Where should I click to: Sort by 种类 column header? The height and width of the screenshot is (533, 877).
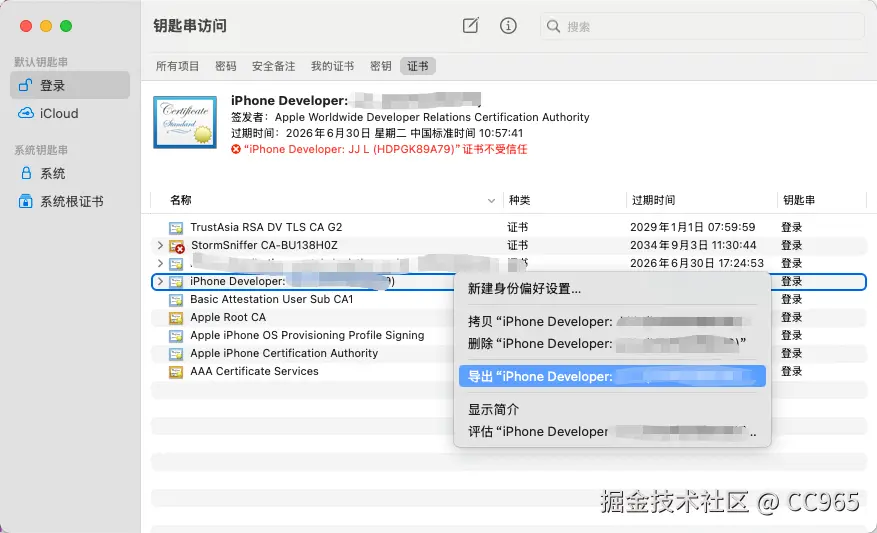(x=520, y=200)
